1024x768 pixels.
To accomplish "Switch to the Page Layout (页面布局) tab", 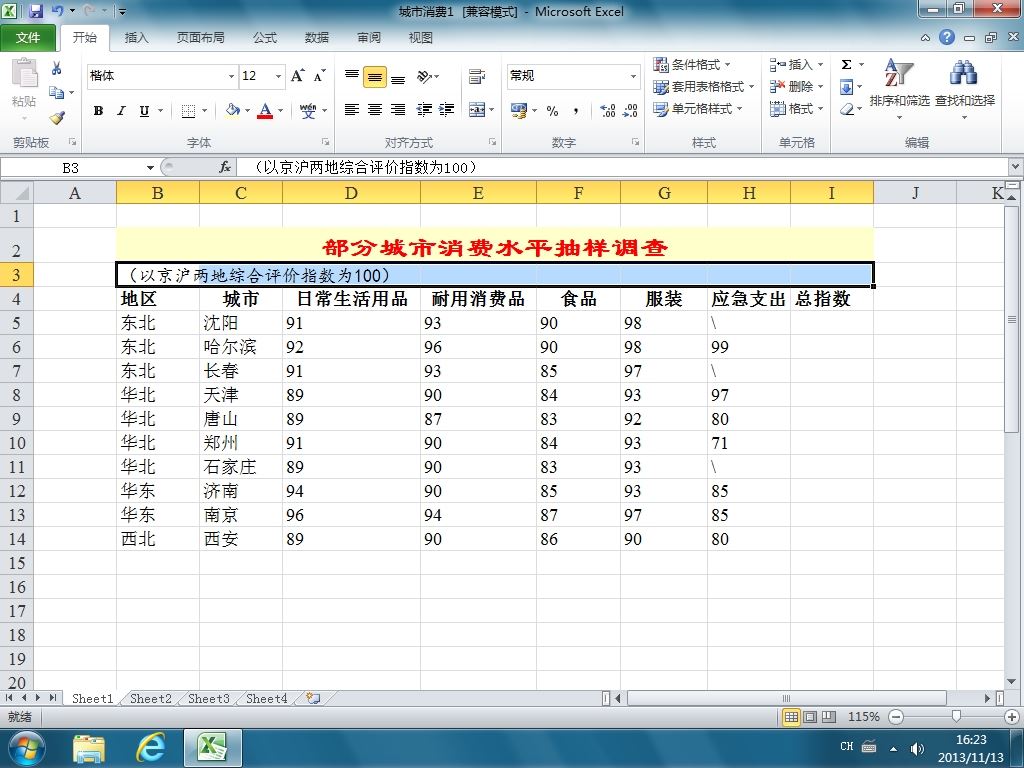I will click(x=200, y=38).
